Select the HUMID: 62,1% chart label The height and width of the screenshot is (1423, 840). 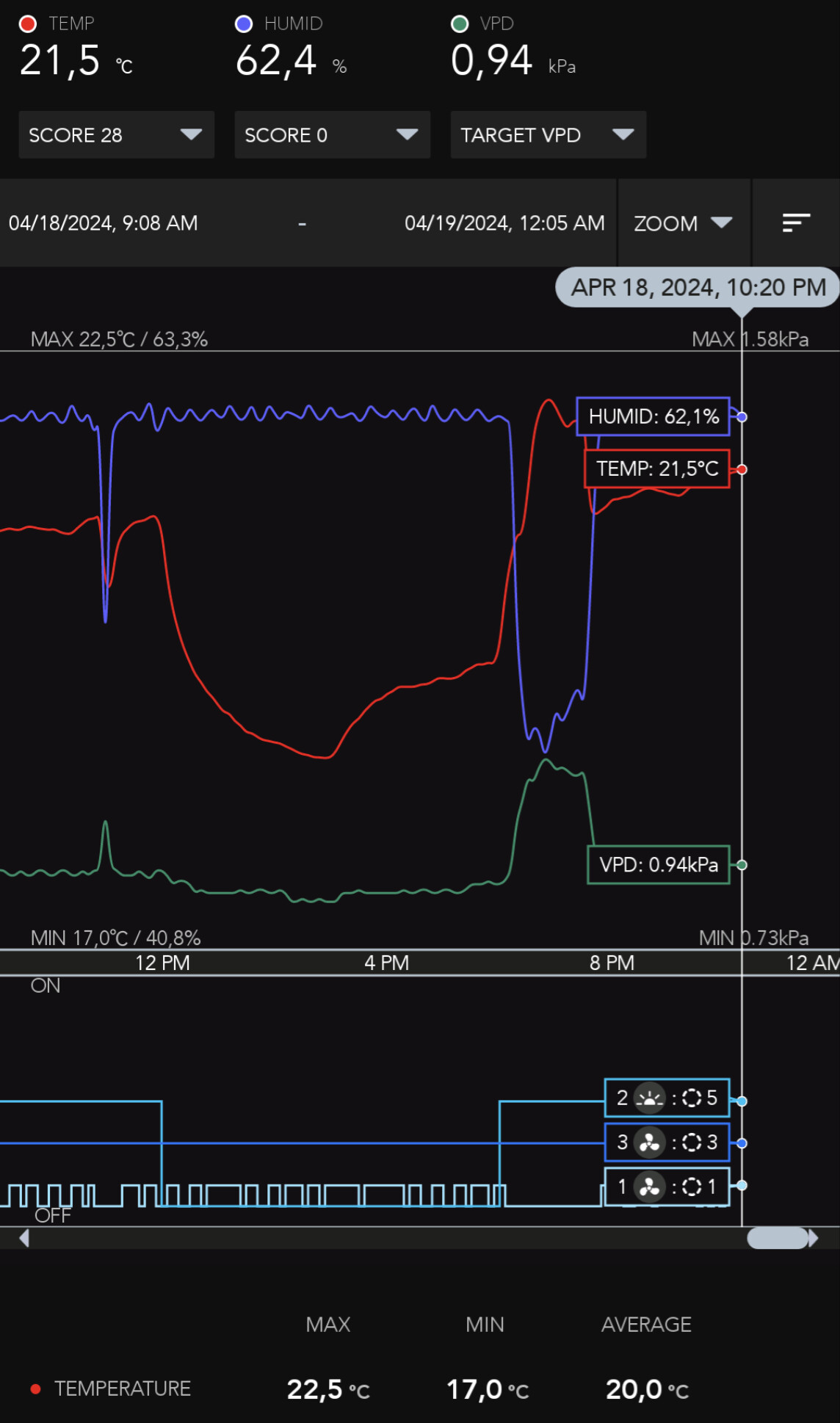(653, 416)
